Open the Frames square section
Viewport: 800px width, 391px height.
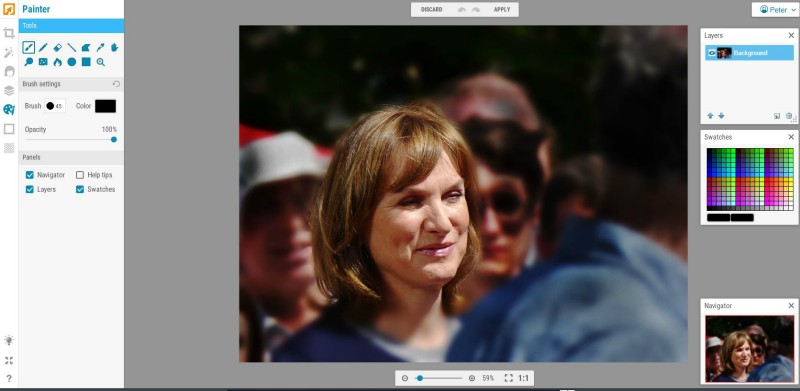(x=9, y=129)
